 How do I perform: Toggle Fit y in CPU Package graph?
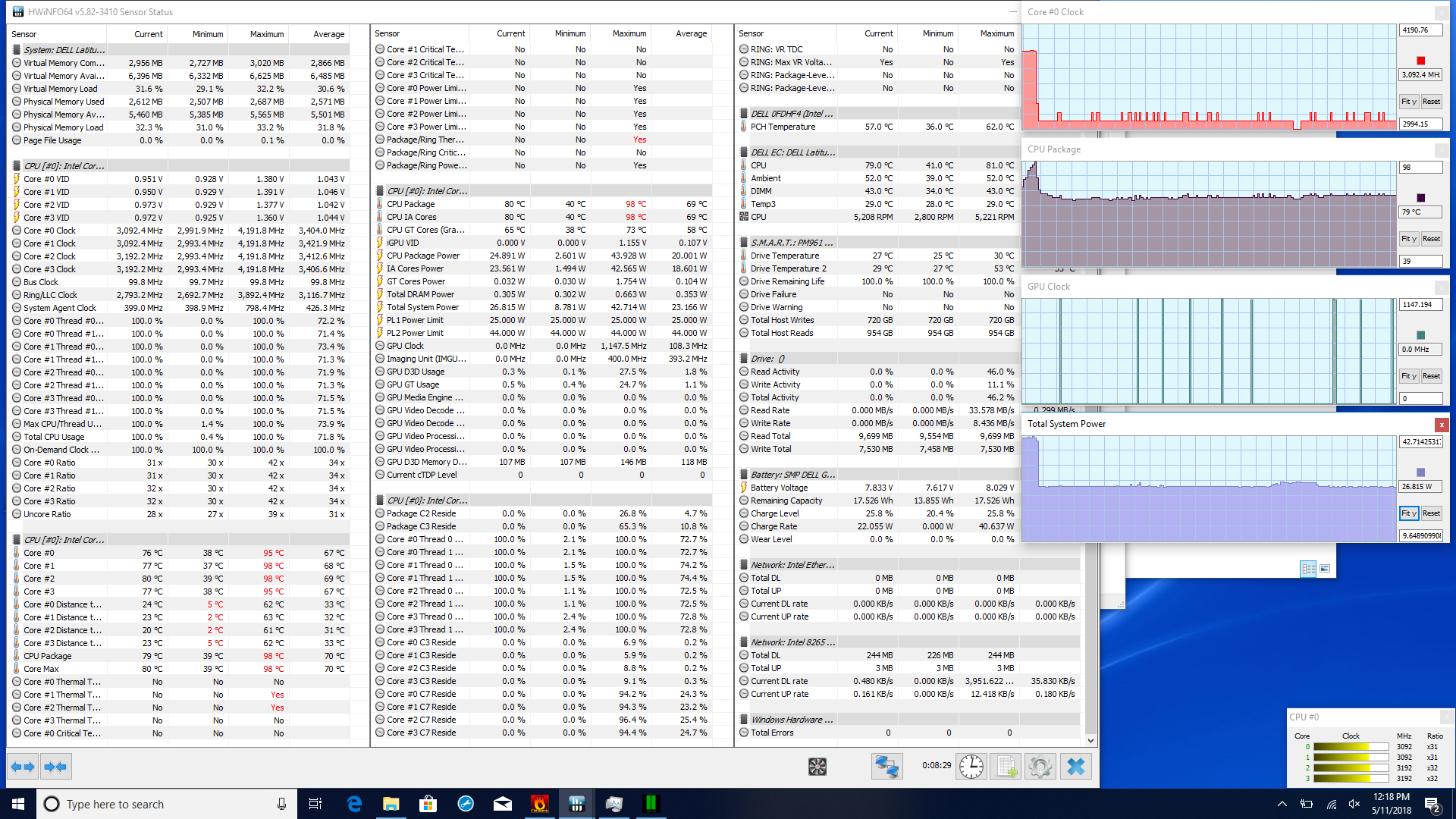coord(1408,239)
